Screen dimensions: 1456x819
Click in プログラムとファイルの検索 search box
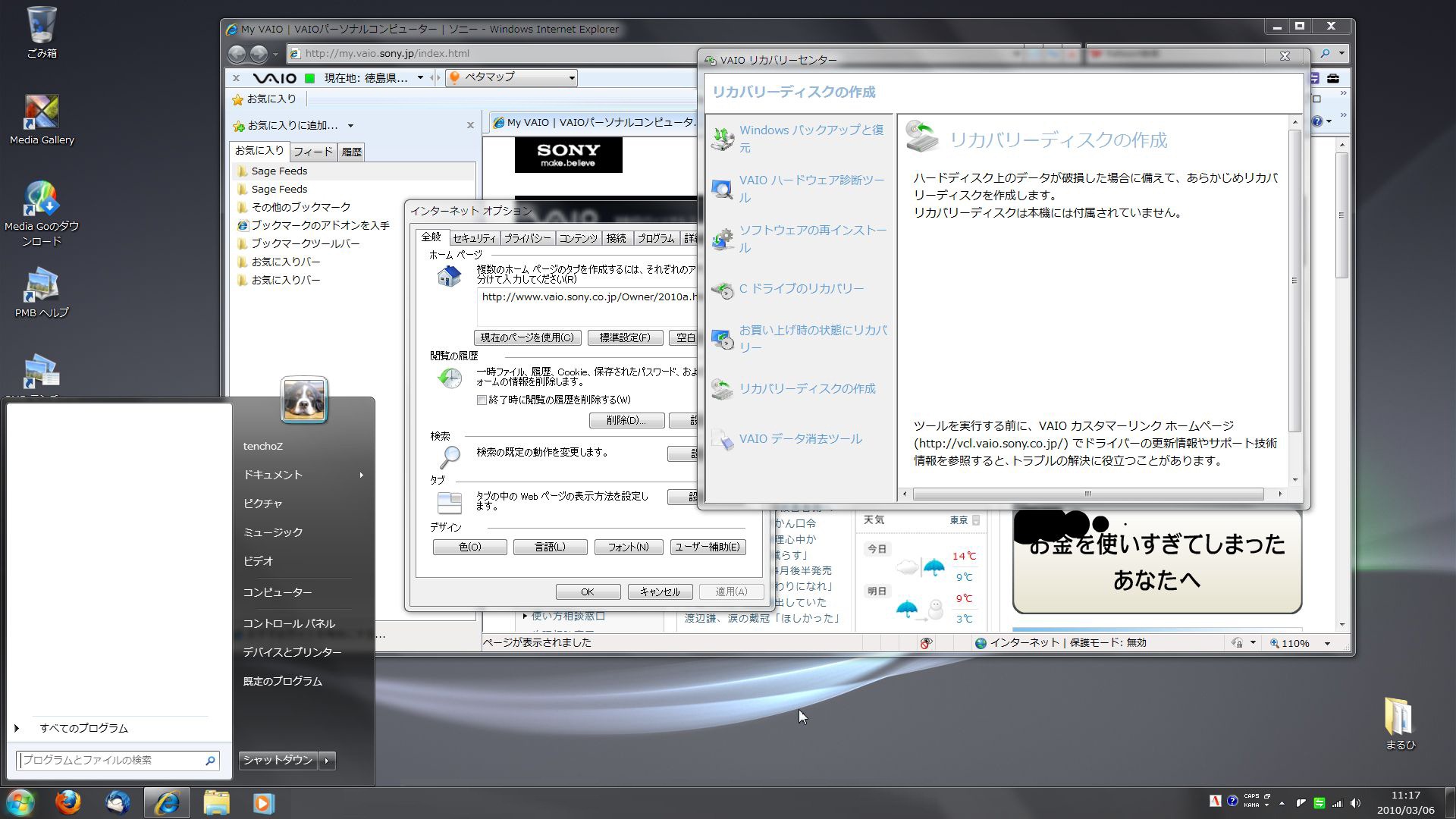point(118,761)
